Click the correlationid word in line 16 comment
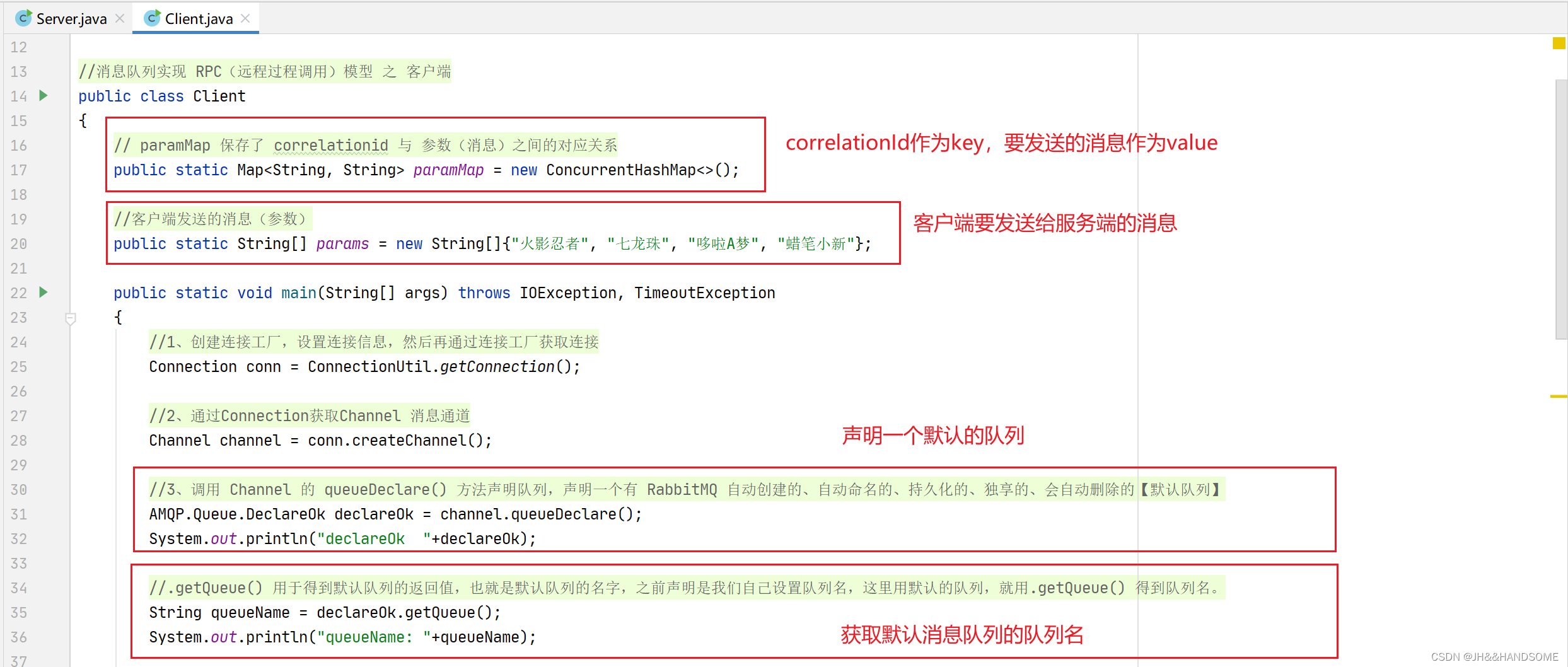 (x=331, y=146)
